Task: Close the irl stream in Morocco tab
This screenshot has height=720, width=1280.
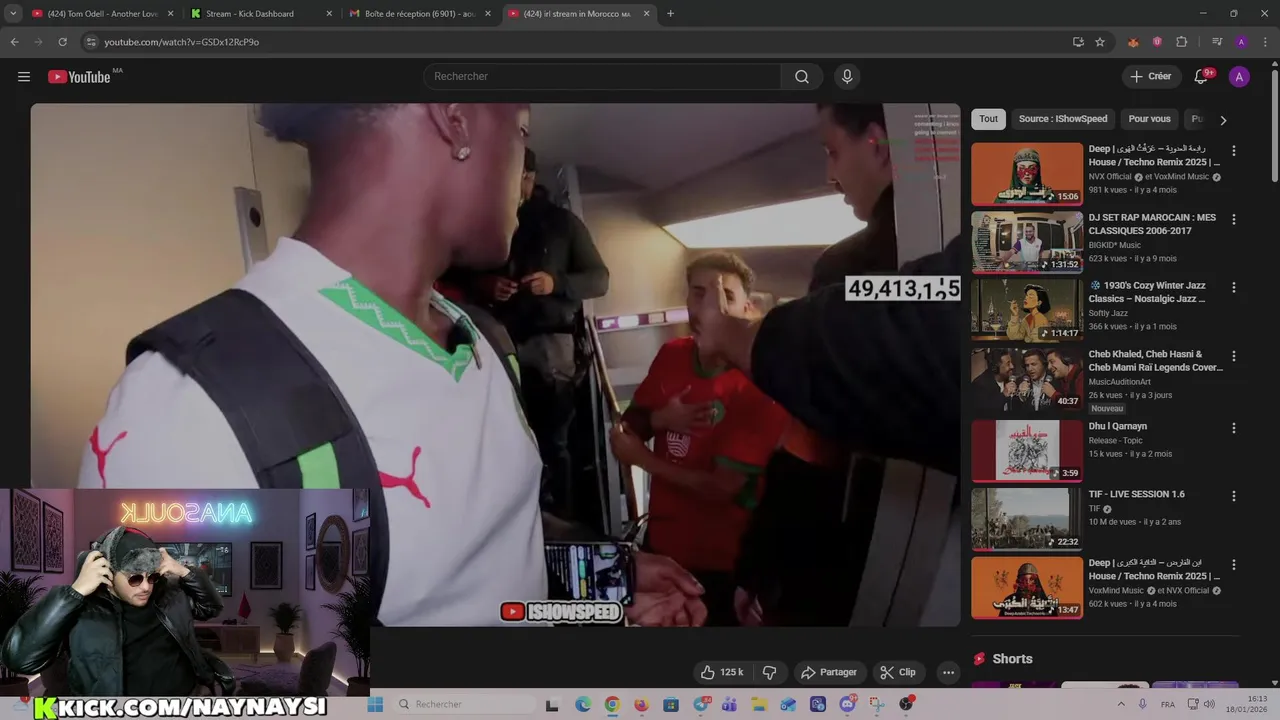Action: coord(647,14)
